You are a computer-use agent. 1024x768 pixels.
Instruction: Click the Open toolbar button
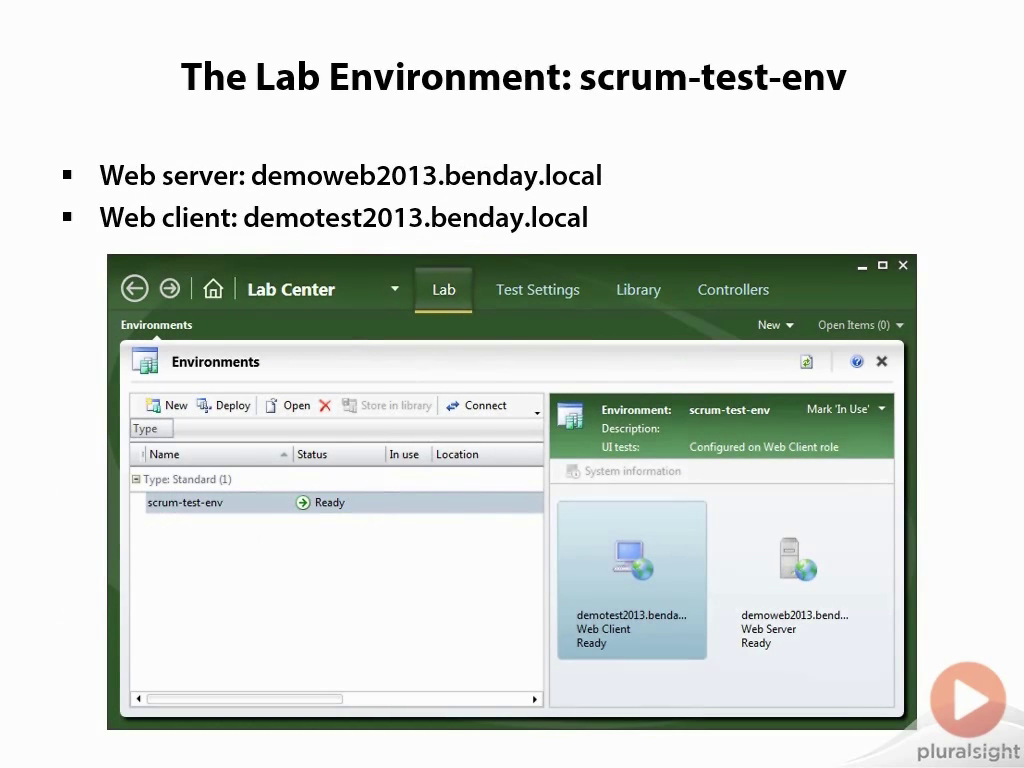pos(287,406)
